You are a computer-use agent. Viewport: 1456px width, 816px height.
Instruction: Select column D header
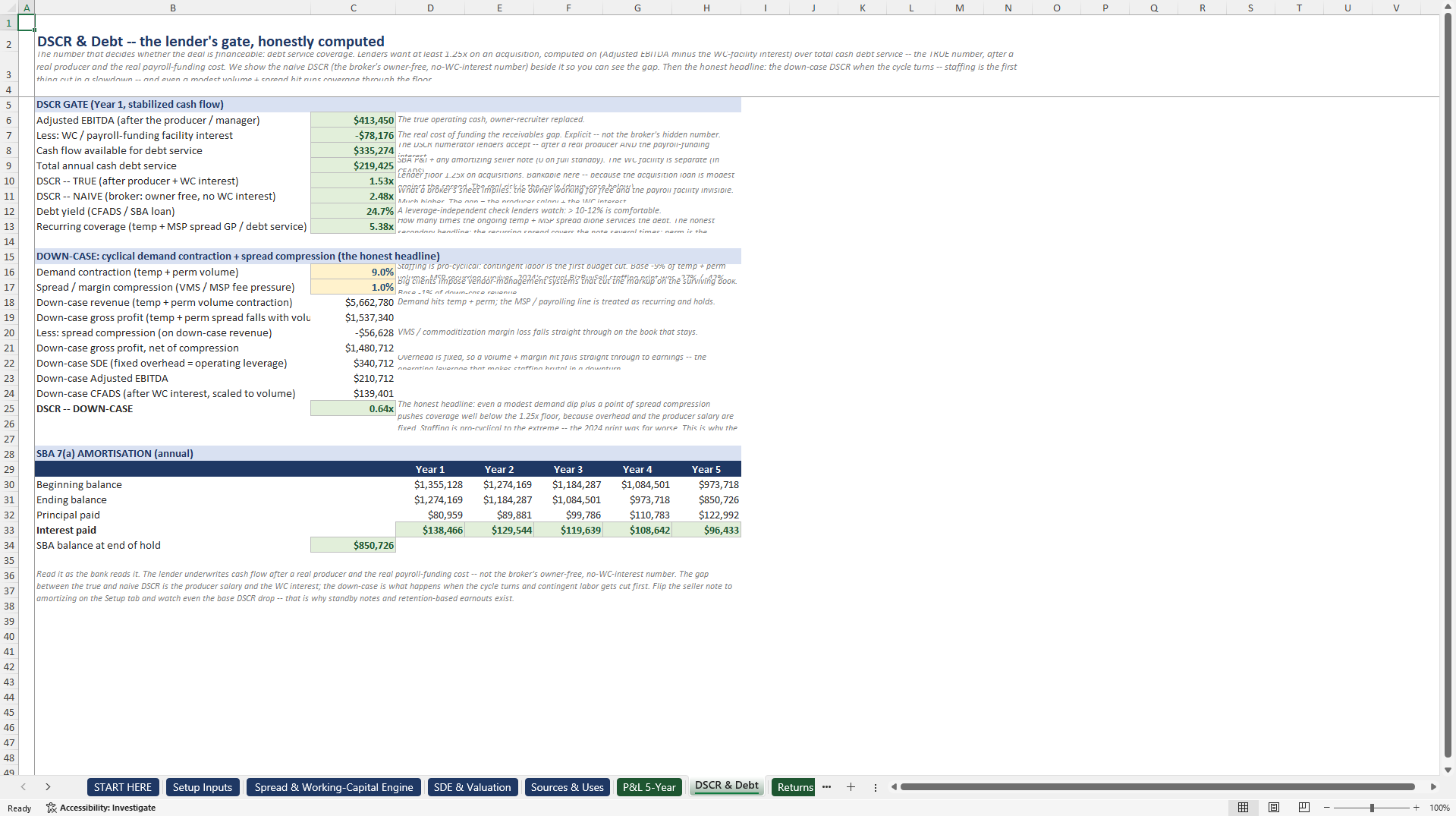coord(430,8)
